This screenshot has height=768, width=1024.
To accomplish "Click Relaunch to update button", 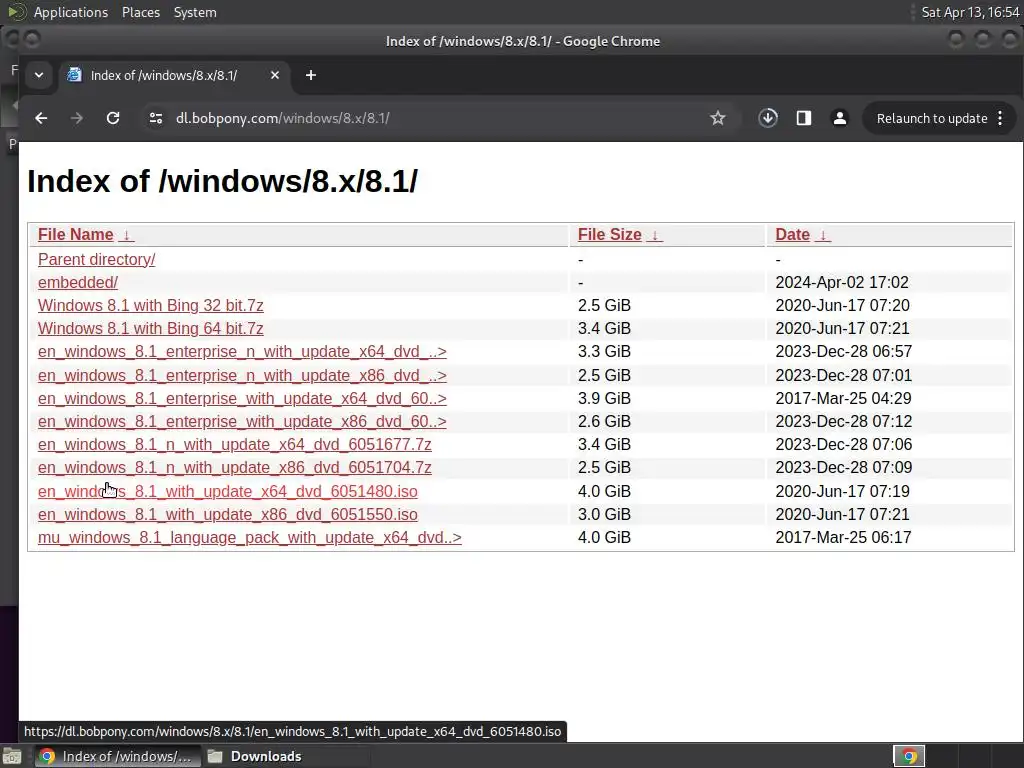I will pyautogui.click(x=932, y=118).
